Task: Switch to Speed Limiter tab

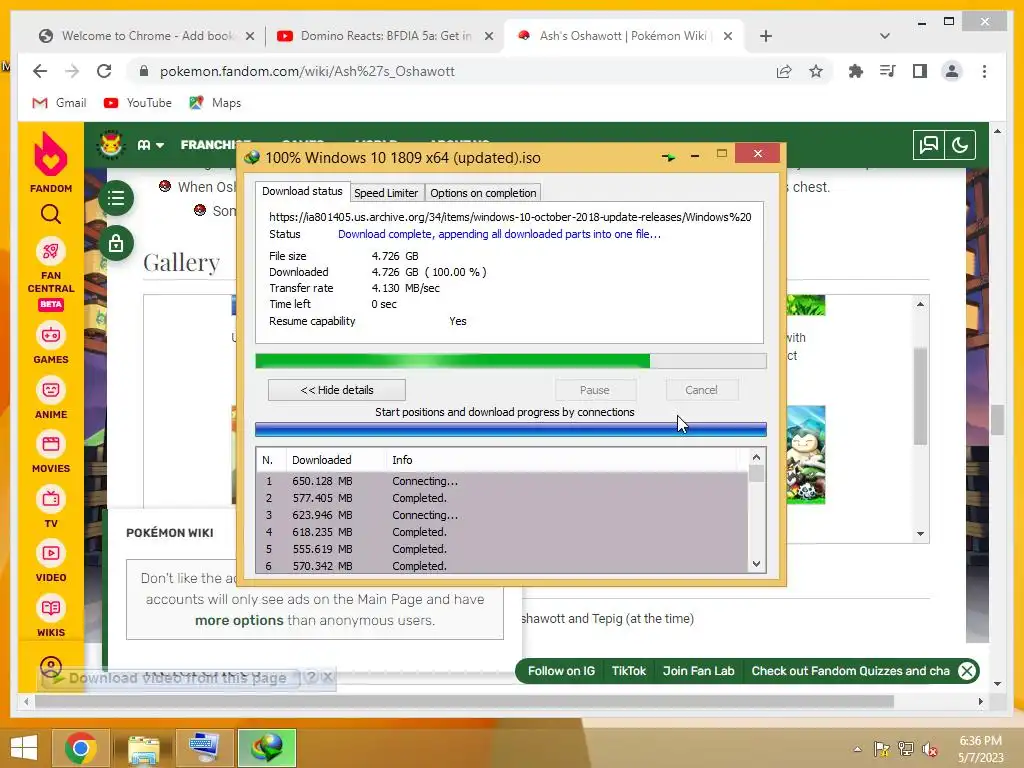Action: tap(386, 193)
